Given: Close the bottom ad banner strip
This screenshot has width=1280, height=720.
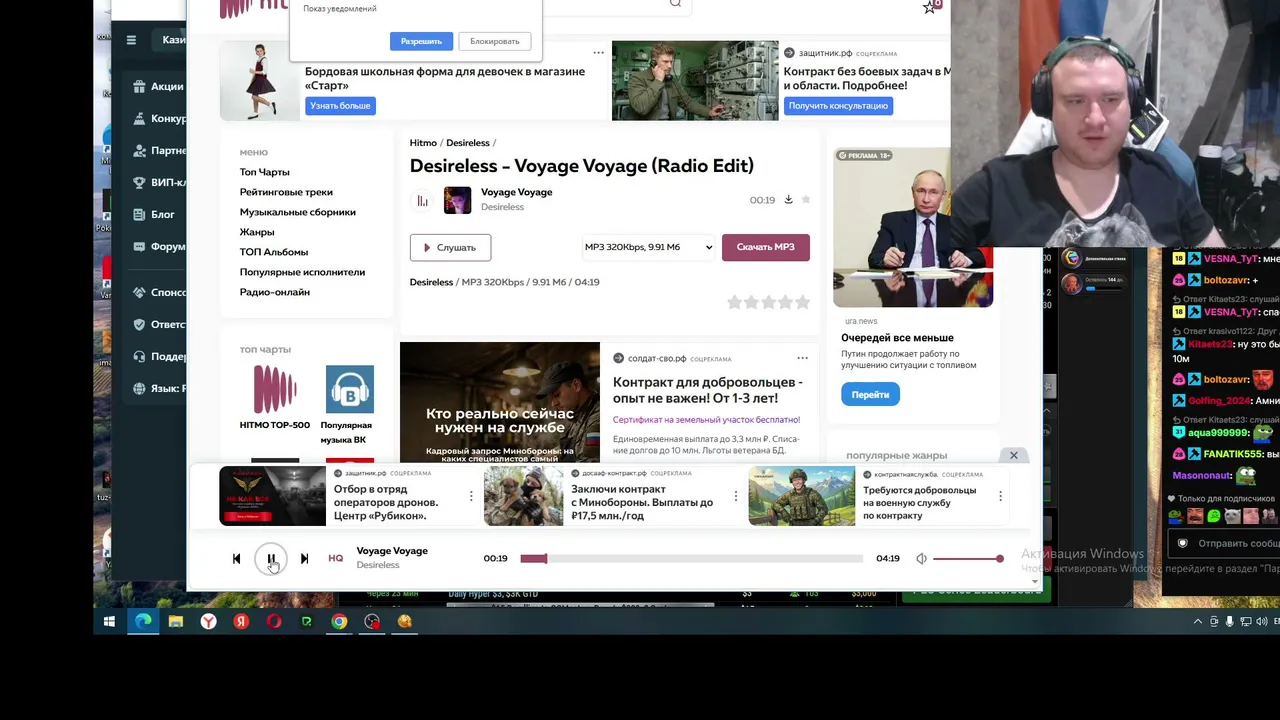Looking at the screenshot, I should click(1013, 456).
